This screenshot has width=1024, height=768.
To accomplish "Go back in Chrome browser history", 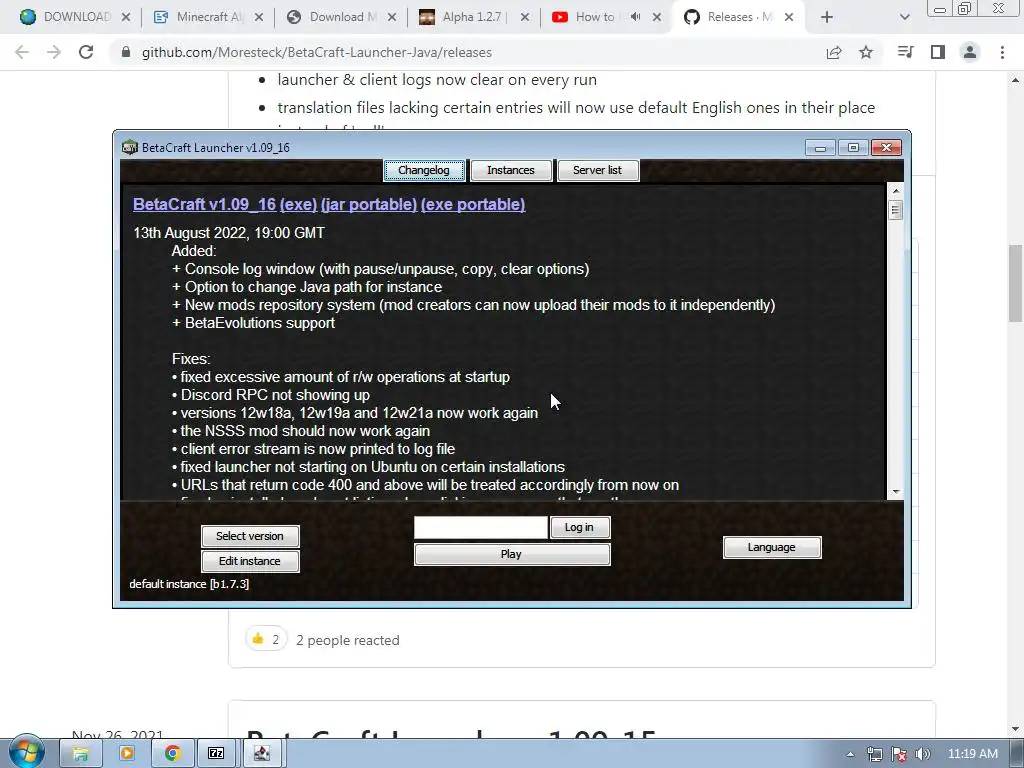I will [x=22, y=52].
